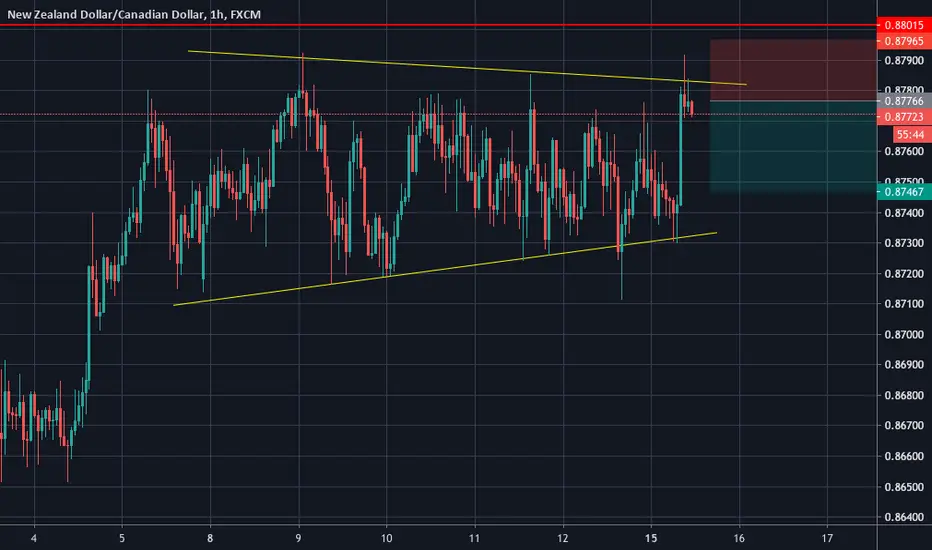This screenshot has height=550, width=932.
Task: Click date 12 on the time axis
Action: point(563,538)
